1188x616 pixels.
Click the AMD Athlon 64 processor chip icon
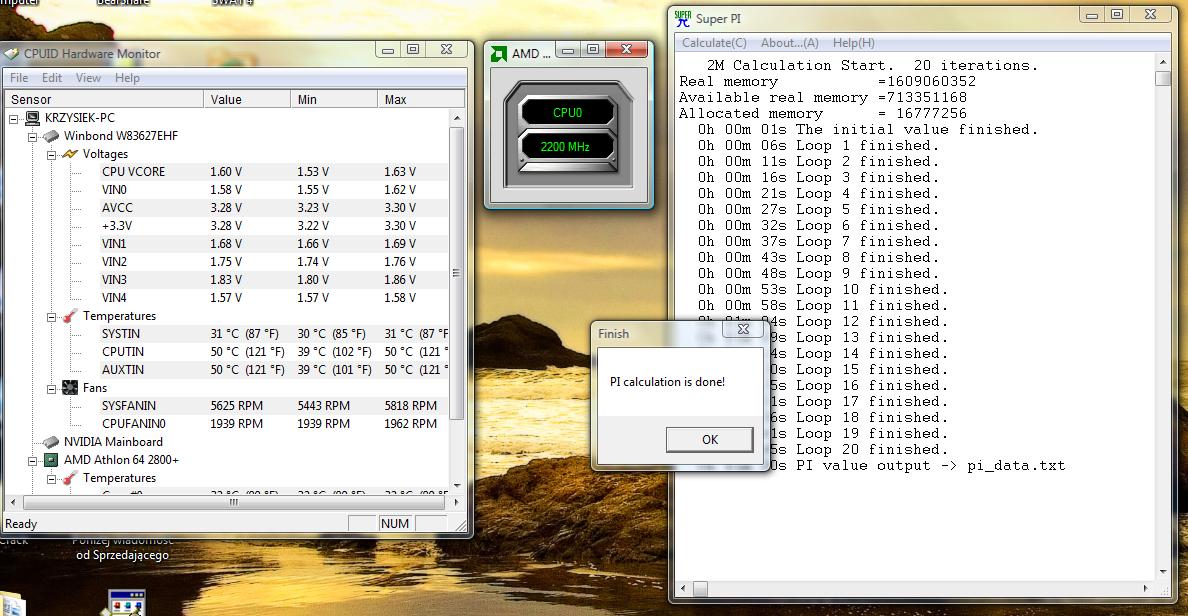pos(50,460)
